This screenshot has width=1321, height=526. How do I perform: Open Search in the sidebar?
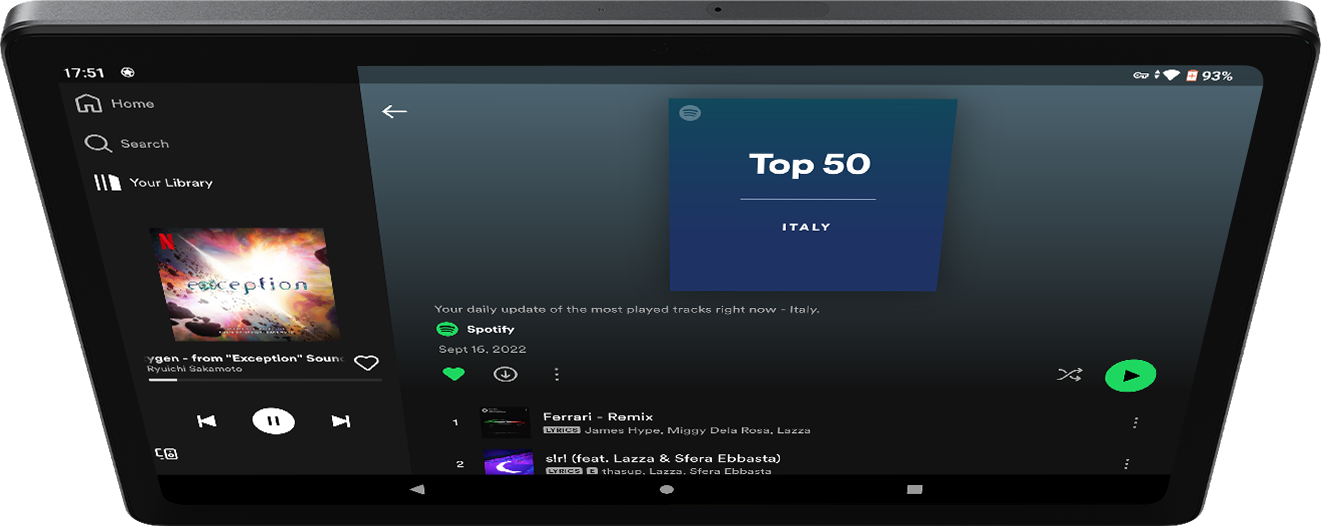coord(126,144)
